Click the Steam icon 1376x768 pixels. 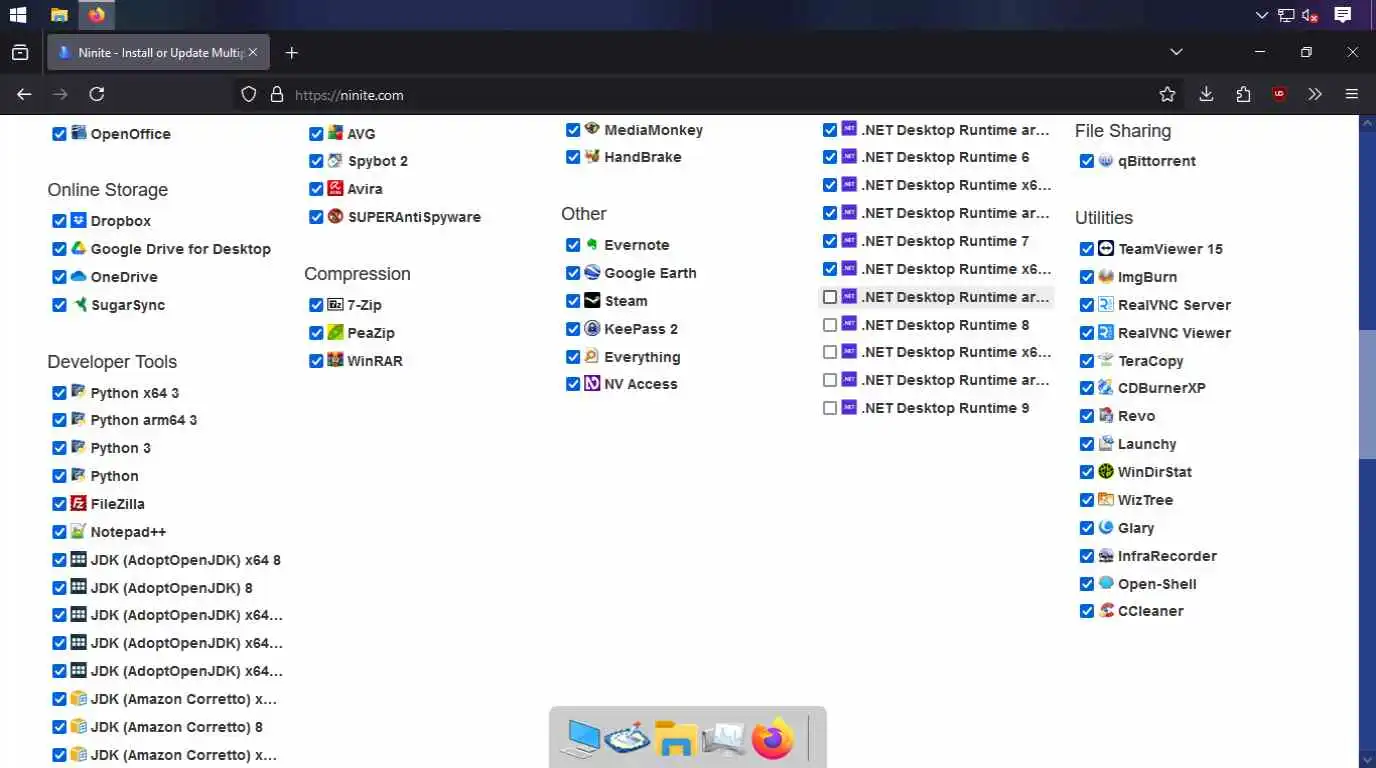[592, 300]
